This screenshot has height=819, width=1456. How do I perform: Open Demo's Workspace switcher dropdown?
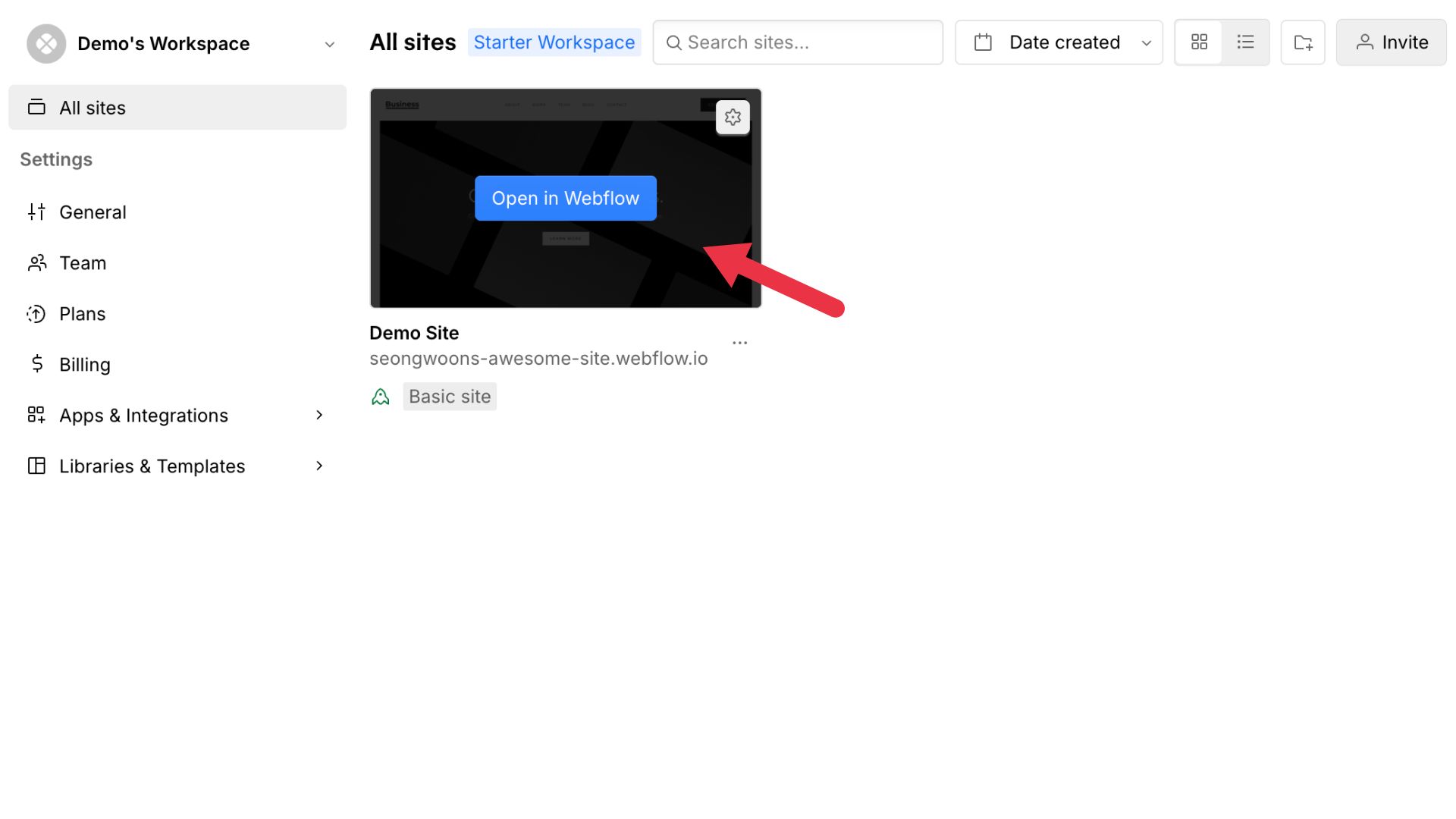click(x=180, y=44)
